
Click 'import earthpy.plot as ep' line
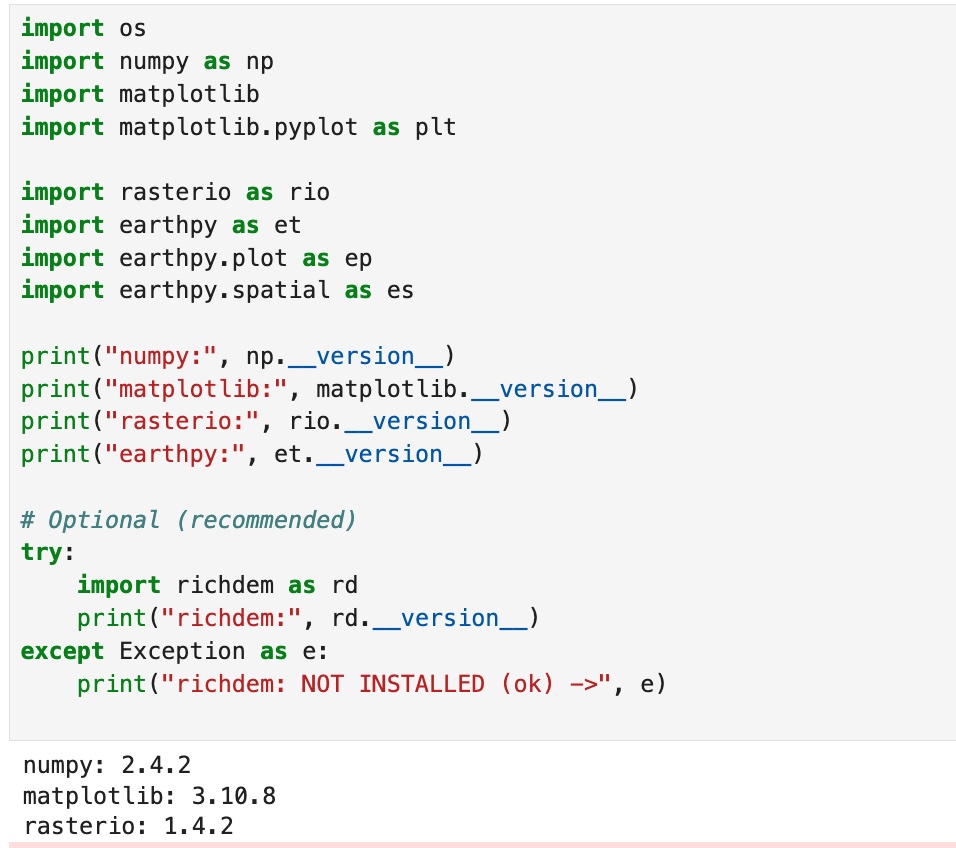point(196,258)
